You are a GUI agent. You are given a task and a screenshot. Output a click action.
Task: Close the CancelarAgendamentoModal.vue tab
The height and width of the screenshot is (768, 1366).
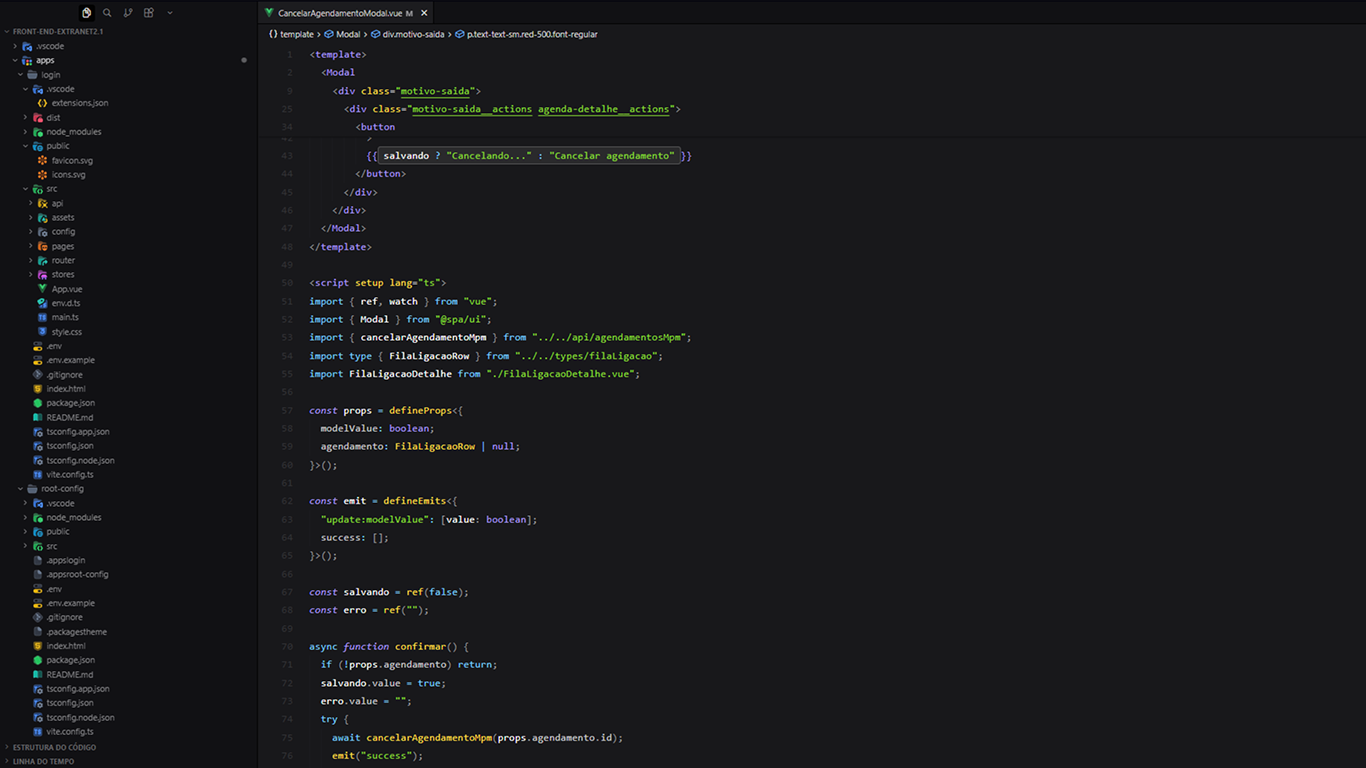pos(424,13)
